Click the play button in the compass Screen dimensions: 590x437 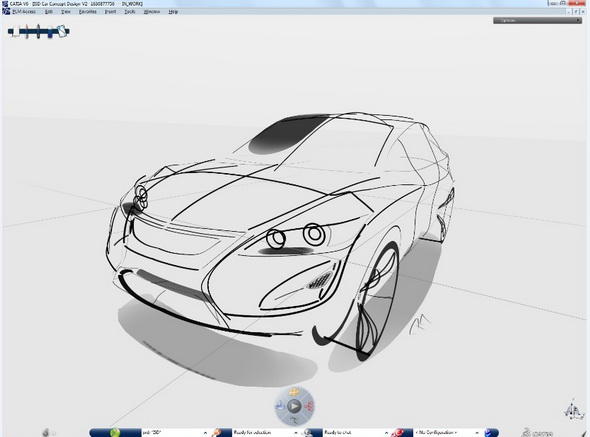point(294,406)
